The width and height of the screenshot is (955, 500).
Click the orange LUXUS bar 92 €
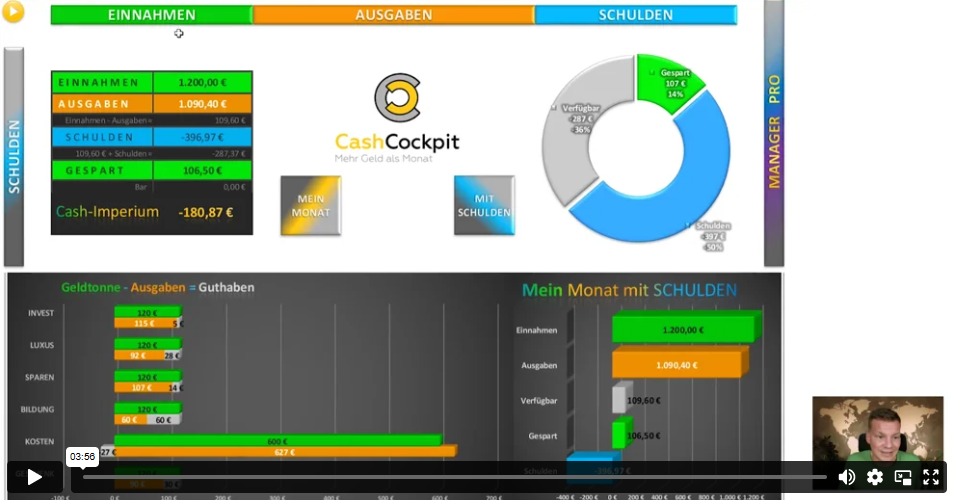tap(139, 356)
